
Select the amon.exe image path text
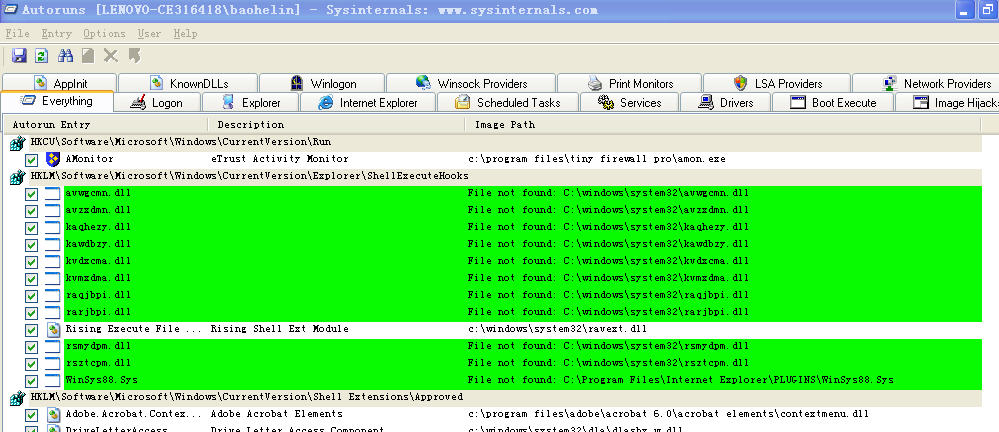(596, 159)
